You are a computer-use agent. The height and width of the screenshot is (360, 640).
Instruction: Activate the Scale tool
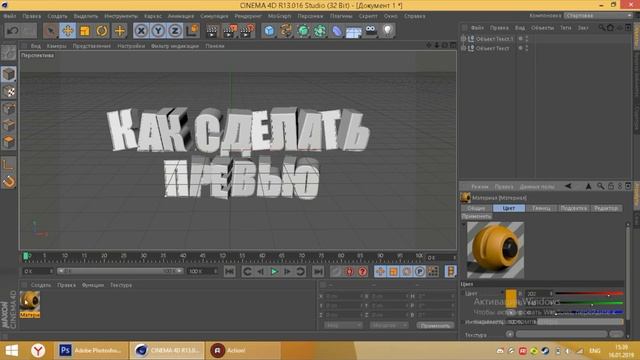click(x=84, y=31)
